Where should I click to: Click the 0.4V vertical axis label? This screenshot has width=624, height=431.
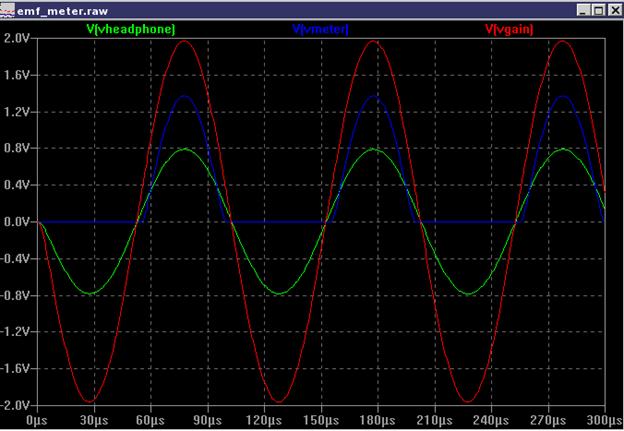(x=17, y=185)
